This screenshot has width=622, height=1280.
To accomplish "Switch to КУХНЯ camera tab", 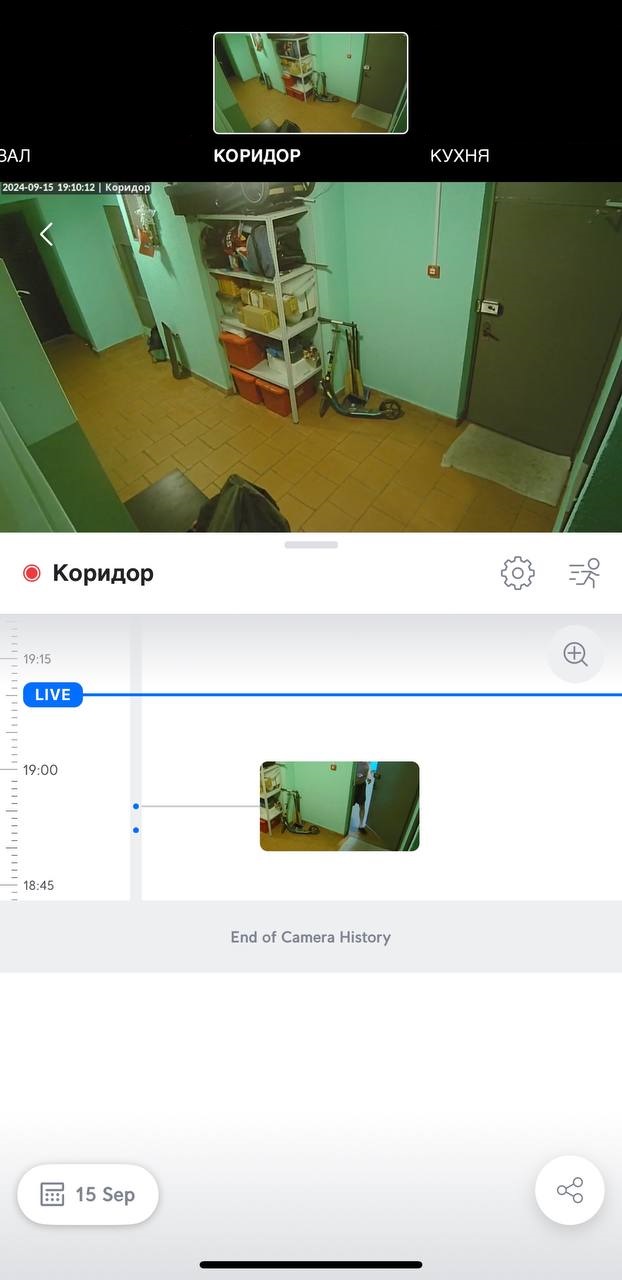I will [459, 156].
